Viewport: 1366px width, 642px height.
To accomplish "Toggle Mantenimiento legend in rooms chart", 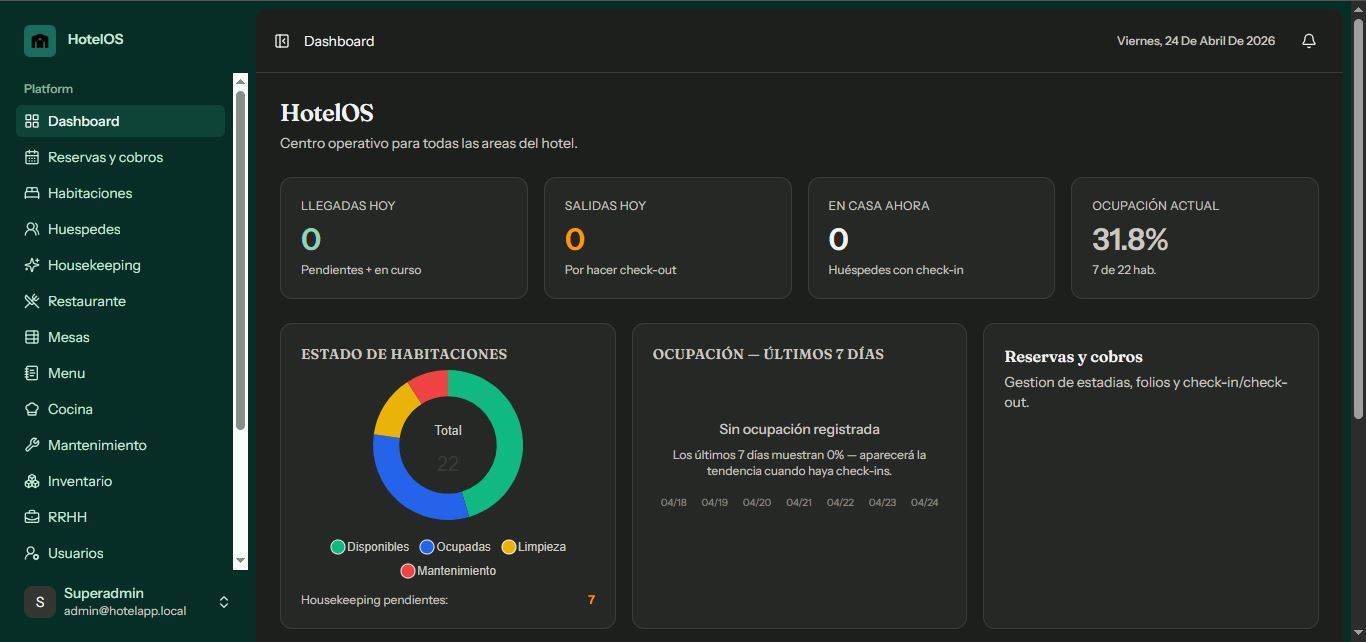I will 448,571.
